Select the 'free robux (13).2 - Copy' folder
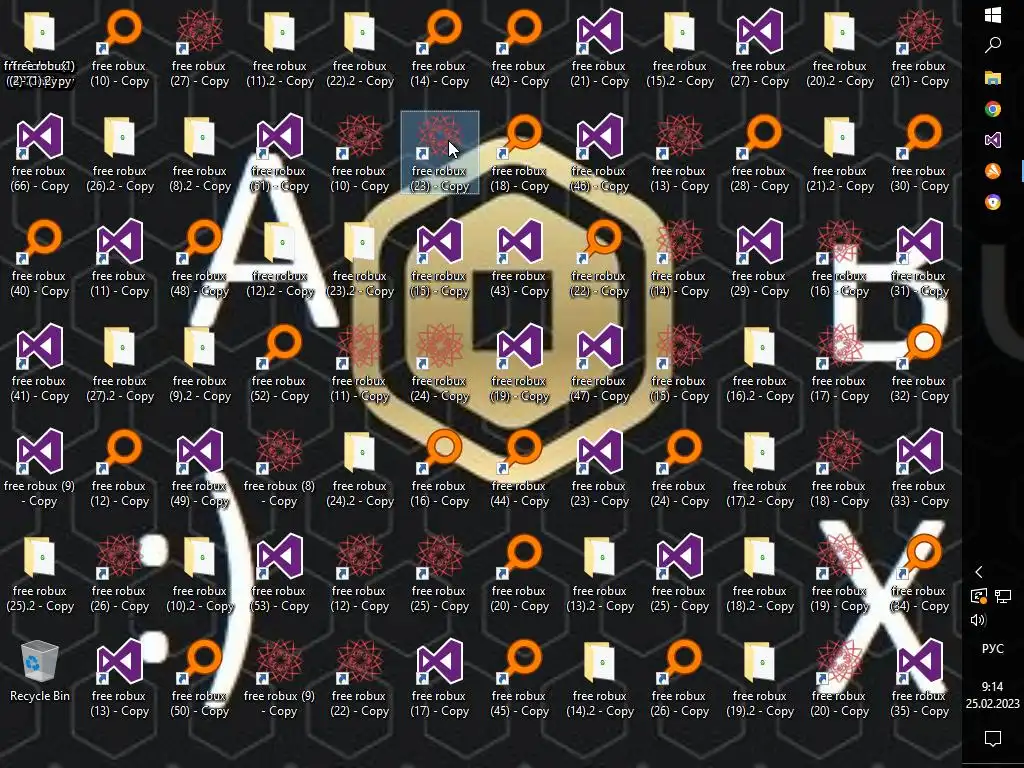The height and width of the screenshot is (768, 1024). point(600,573)
